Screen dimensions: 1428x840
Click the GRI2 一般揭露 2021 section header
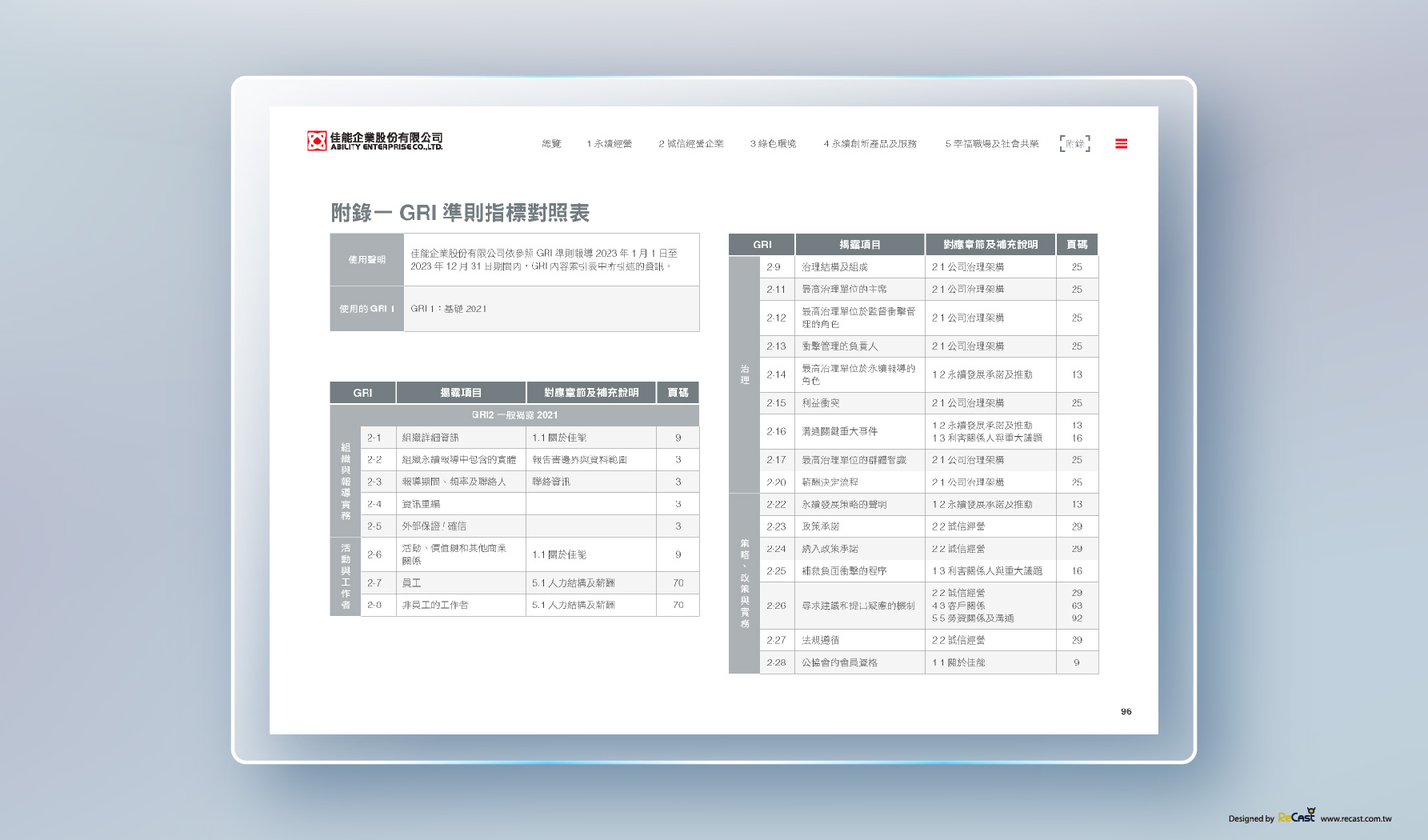[514, 415]
